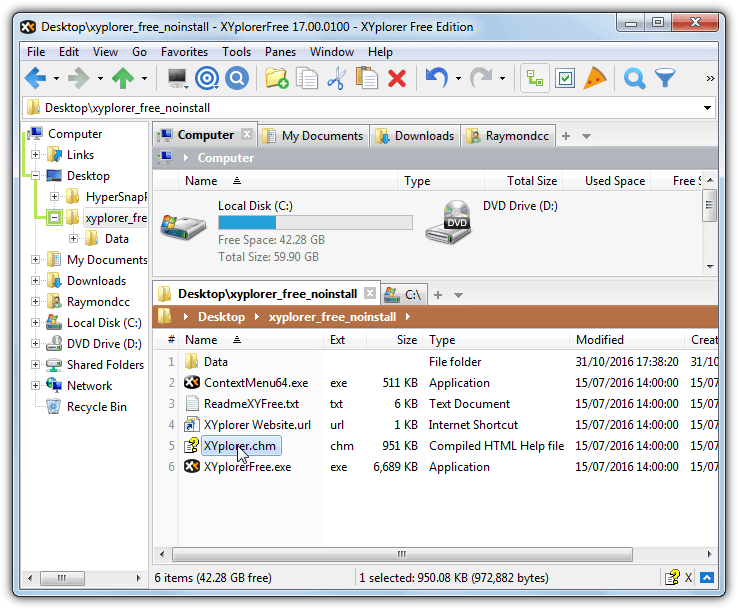Viewport: 738px width, 608px height.
Task: Expand Local Disk (C:) tree node
Action: pos(35,322)
